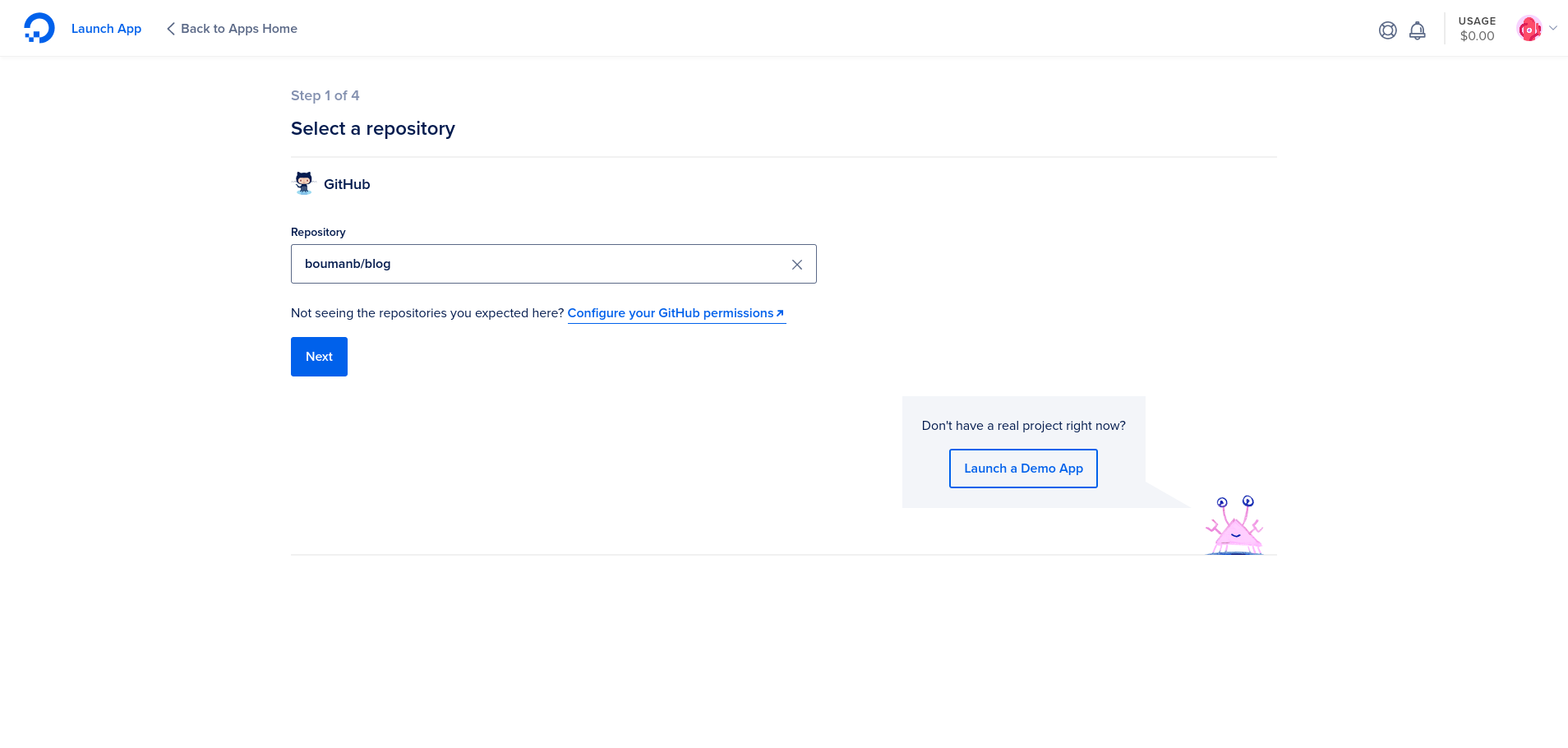This screenshot has height=748, width=1568.
Task: Open the help and support icon
Action: pos(1387,30)
